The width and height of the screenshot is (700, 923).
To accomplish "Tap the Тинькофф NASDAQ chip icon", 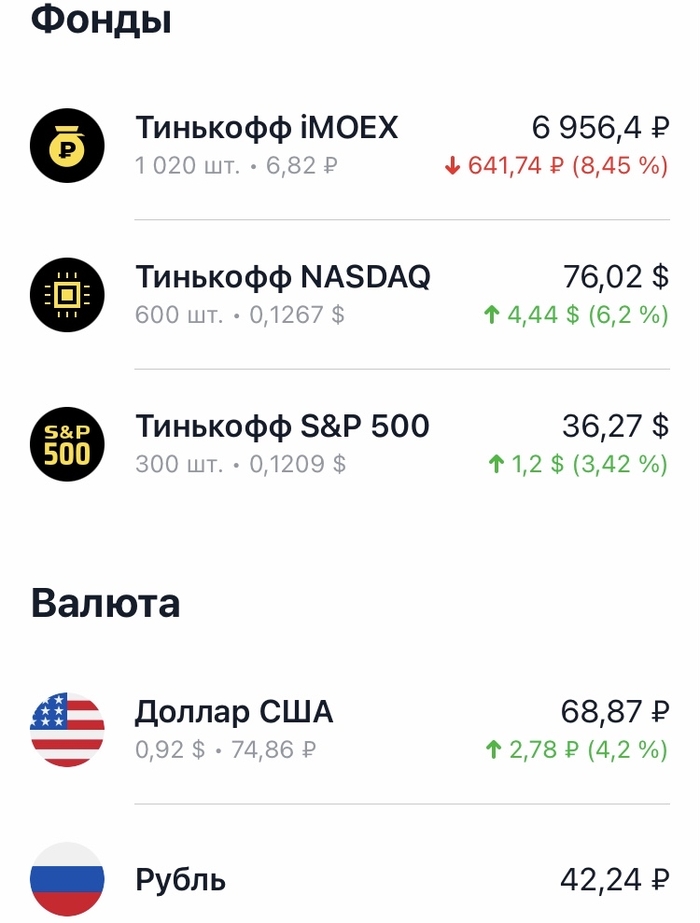I will point(67,294).
